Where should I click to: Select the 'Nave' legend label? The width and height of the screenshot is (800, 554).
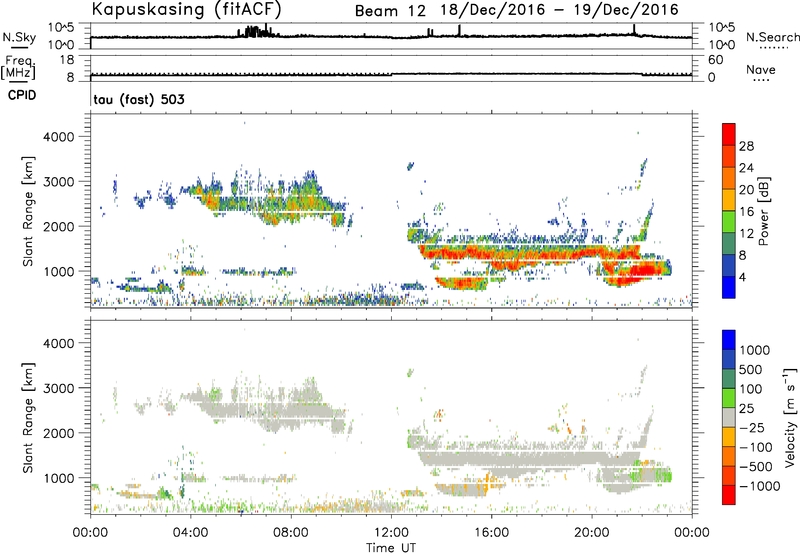point(761,69)
